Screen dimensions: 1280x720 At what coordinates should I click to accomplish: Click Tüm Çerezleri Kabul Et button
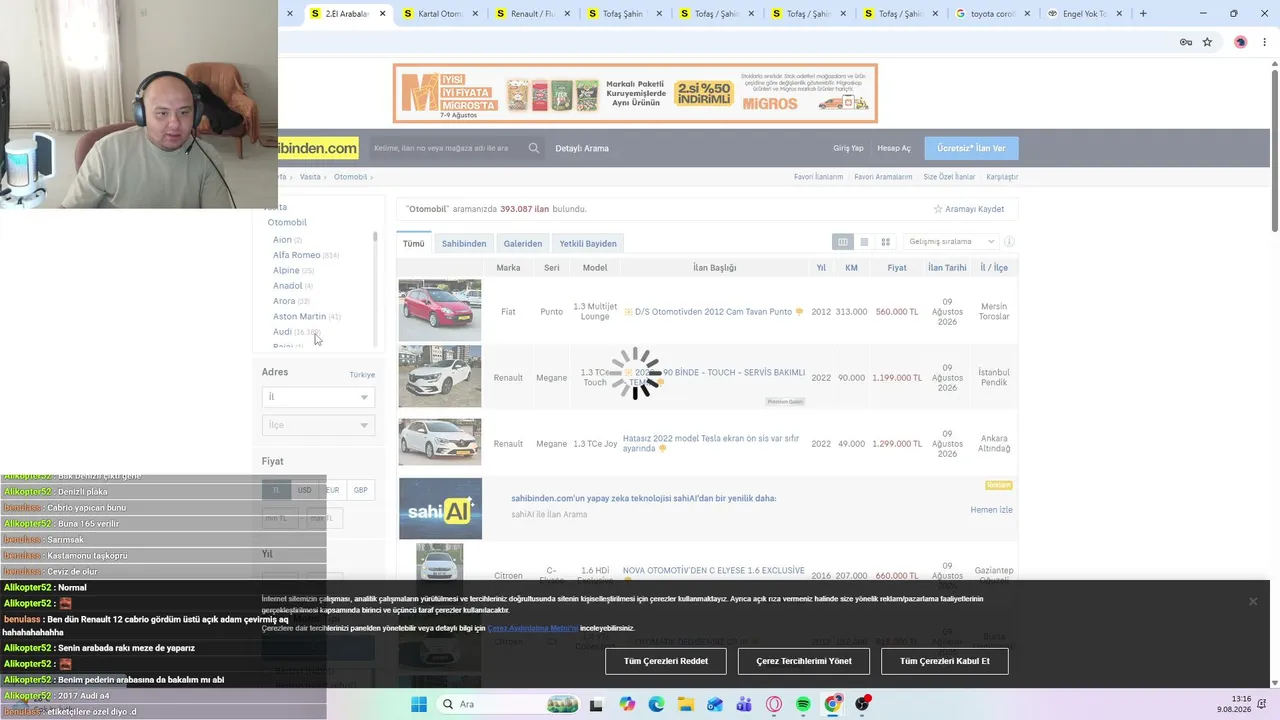click(945, 661)
